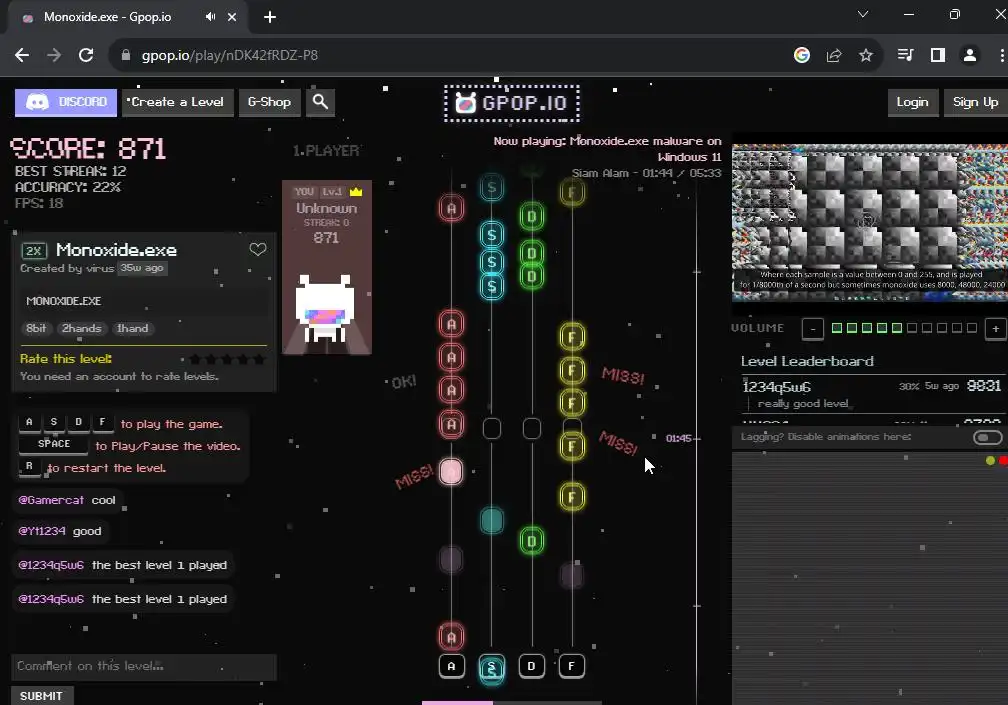Click the 01:45 timeline marker

pos(678,438)
